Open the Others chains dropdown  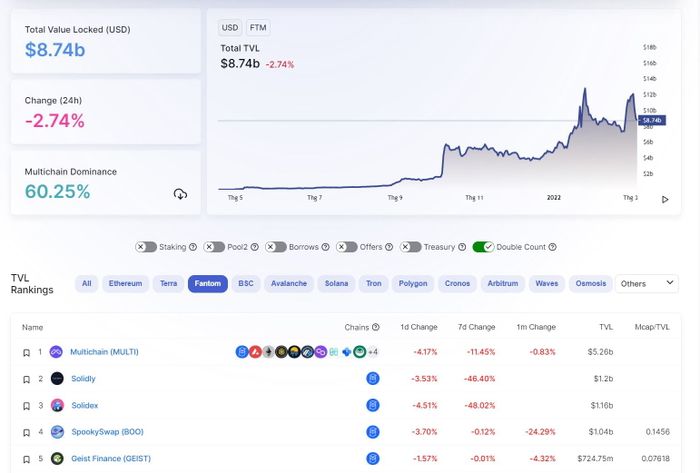tap(646, 284)
